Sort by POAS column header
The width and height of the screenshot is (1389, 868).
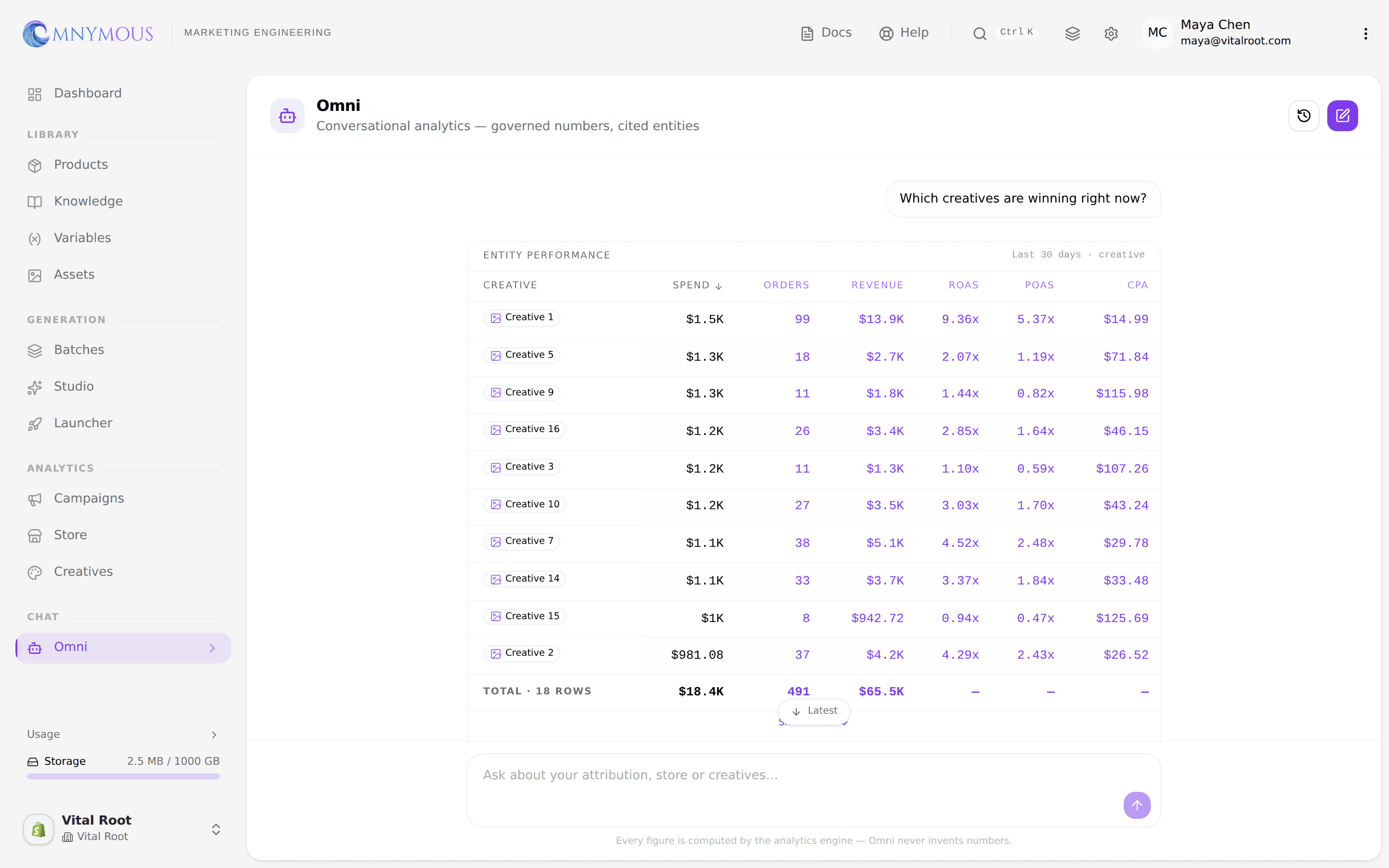(1039, 285)
